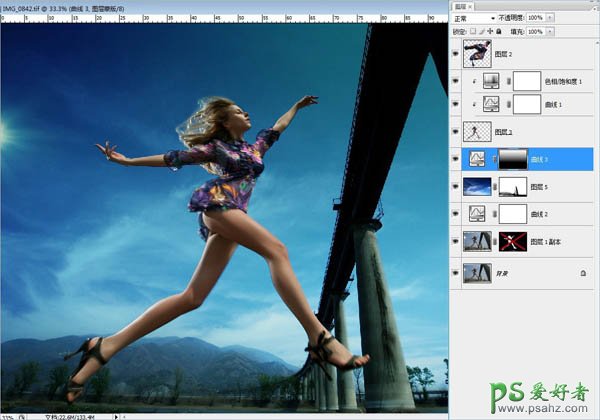Hide the 背景 layer eye icon
Viewport: 600px width, 420px height.
coord(457,271)
